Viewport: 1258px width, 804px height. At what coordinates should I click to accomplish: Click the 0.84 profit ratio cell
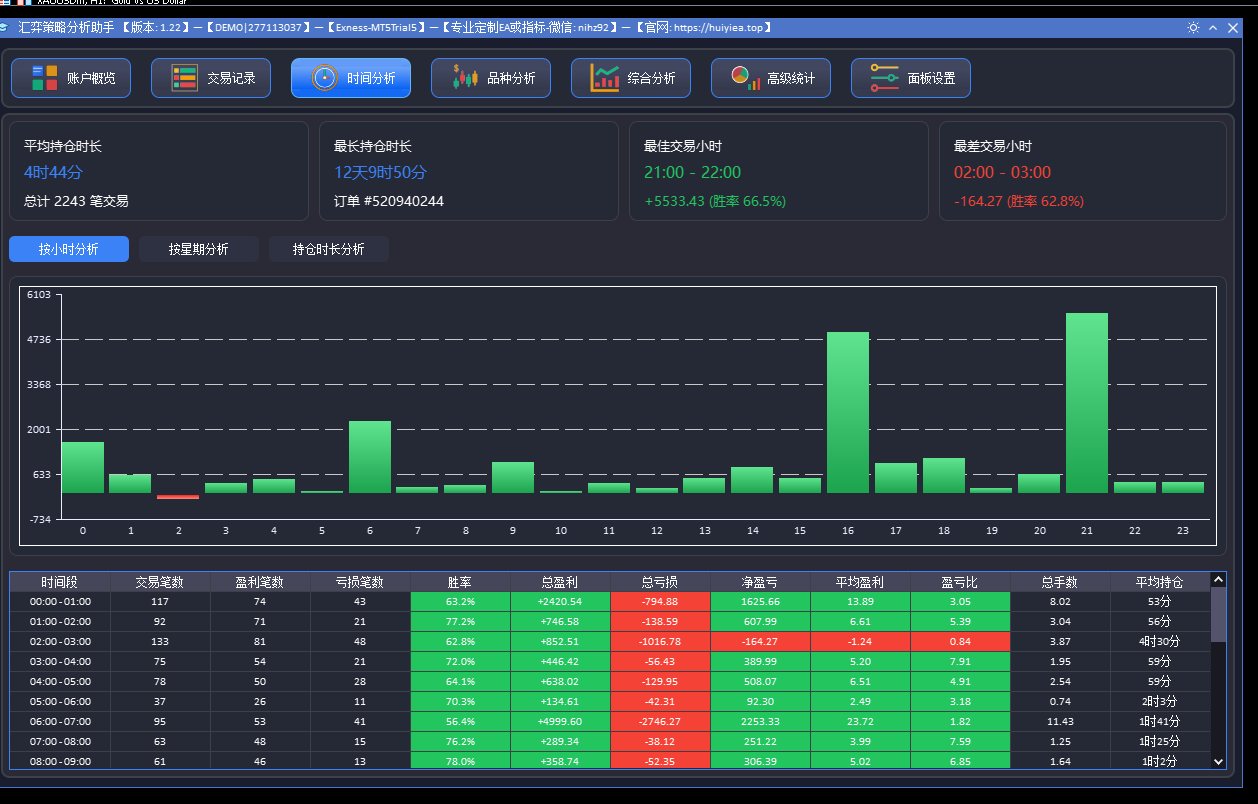pos(960,642)
